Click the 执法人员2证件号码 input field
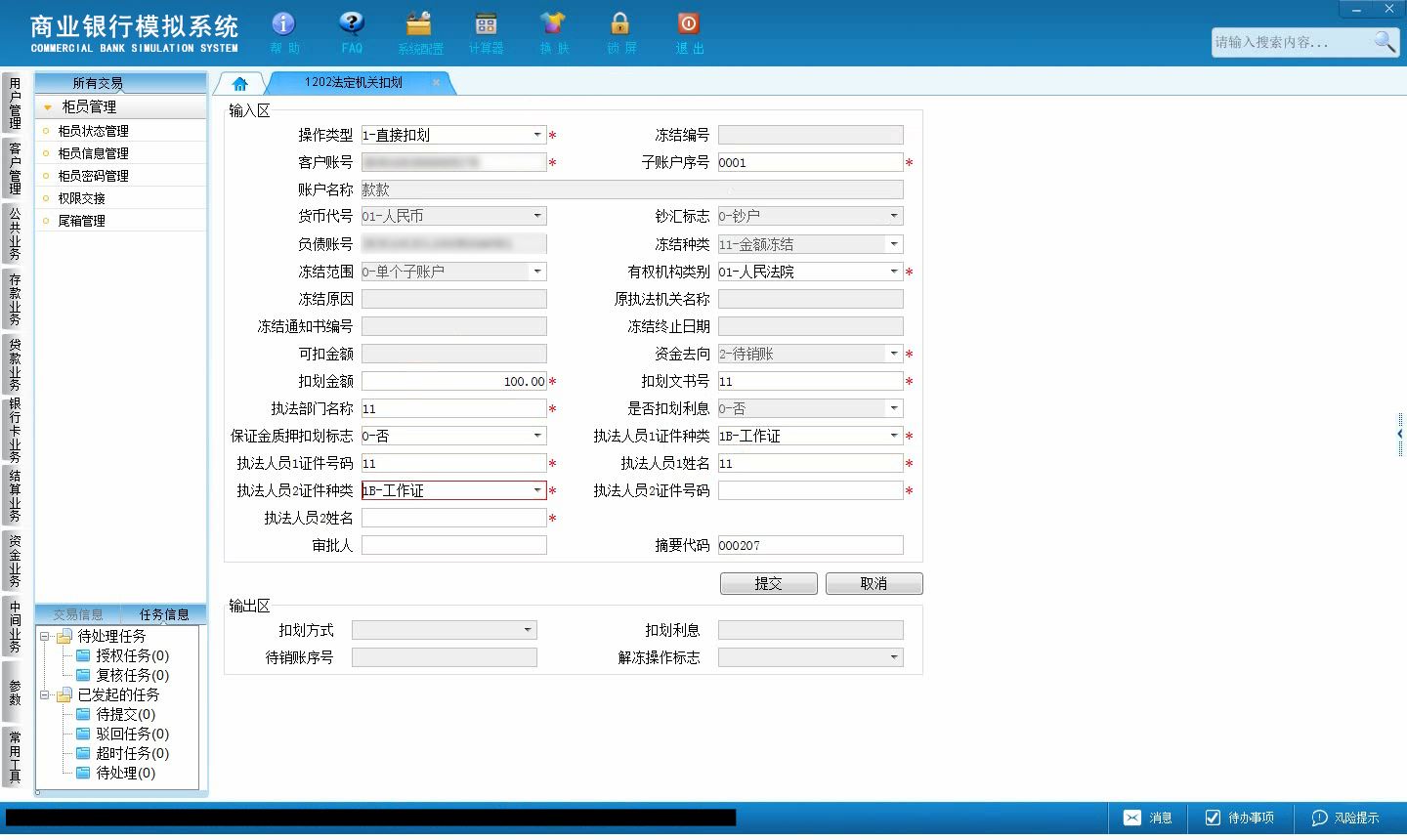Screen dimensions: 1407x840 (x=810, y=490)
